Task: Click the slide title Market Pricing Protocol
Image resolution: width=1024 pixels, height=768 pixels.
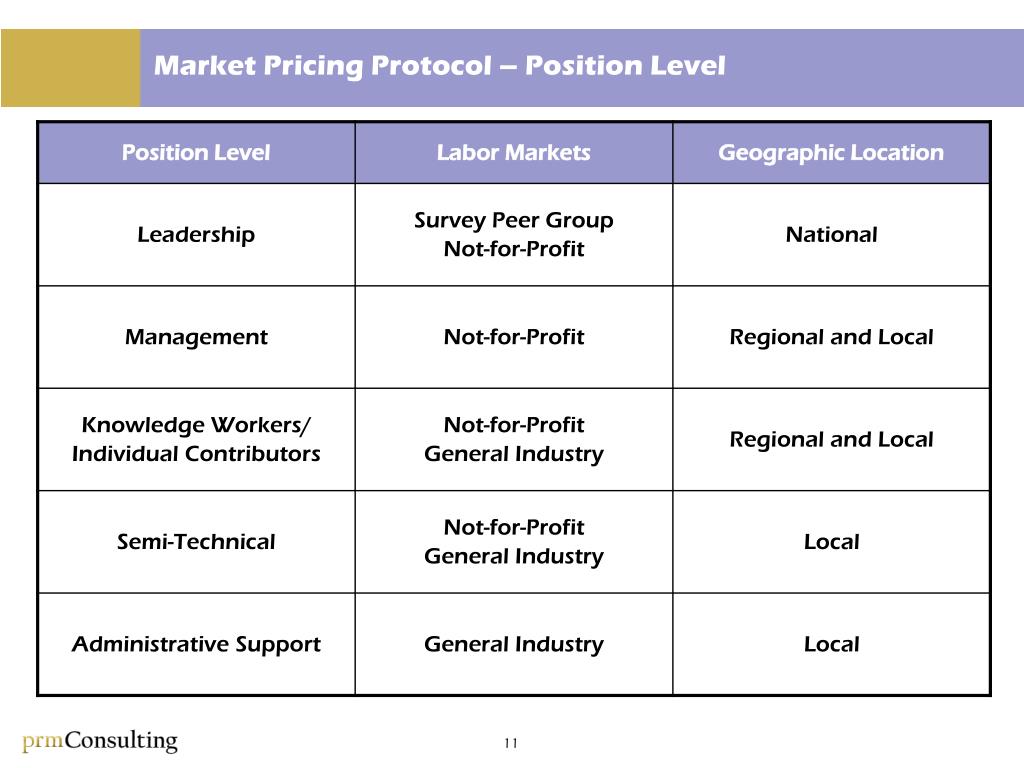Action: pyautogui.click(x=440, y=65)
